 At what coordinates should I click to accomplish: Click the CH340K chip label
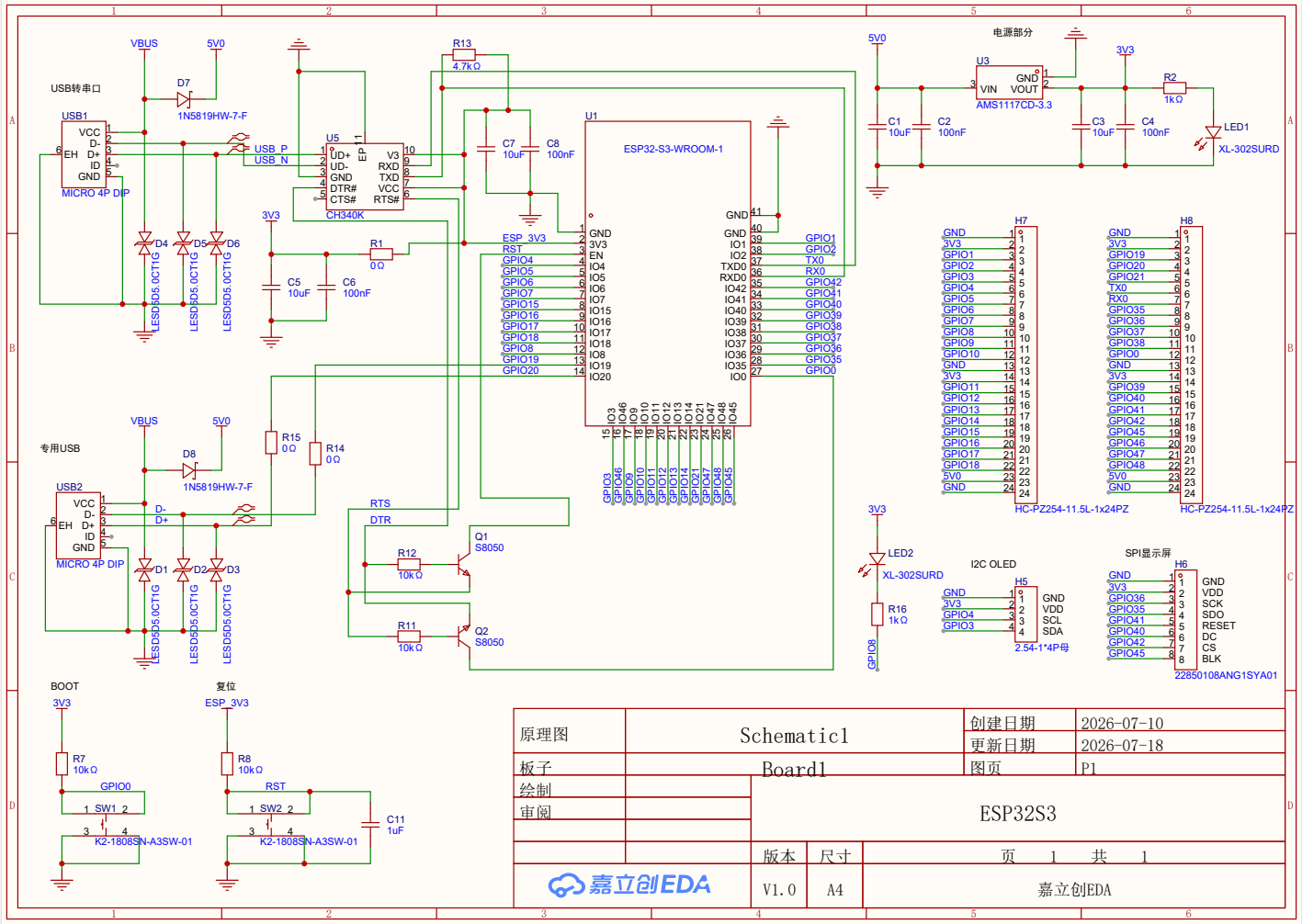click(345, 215)
